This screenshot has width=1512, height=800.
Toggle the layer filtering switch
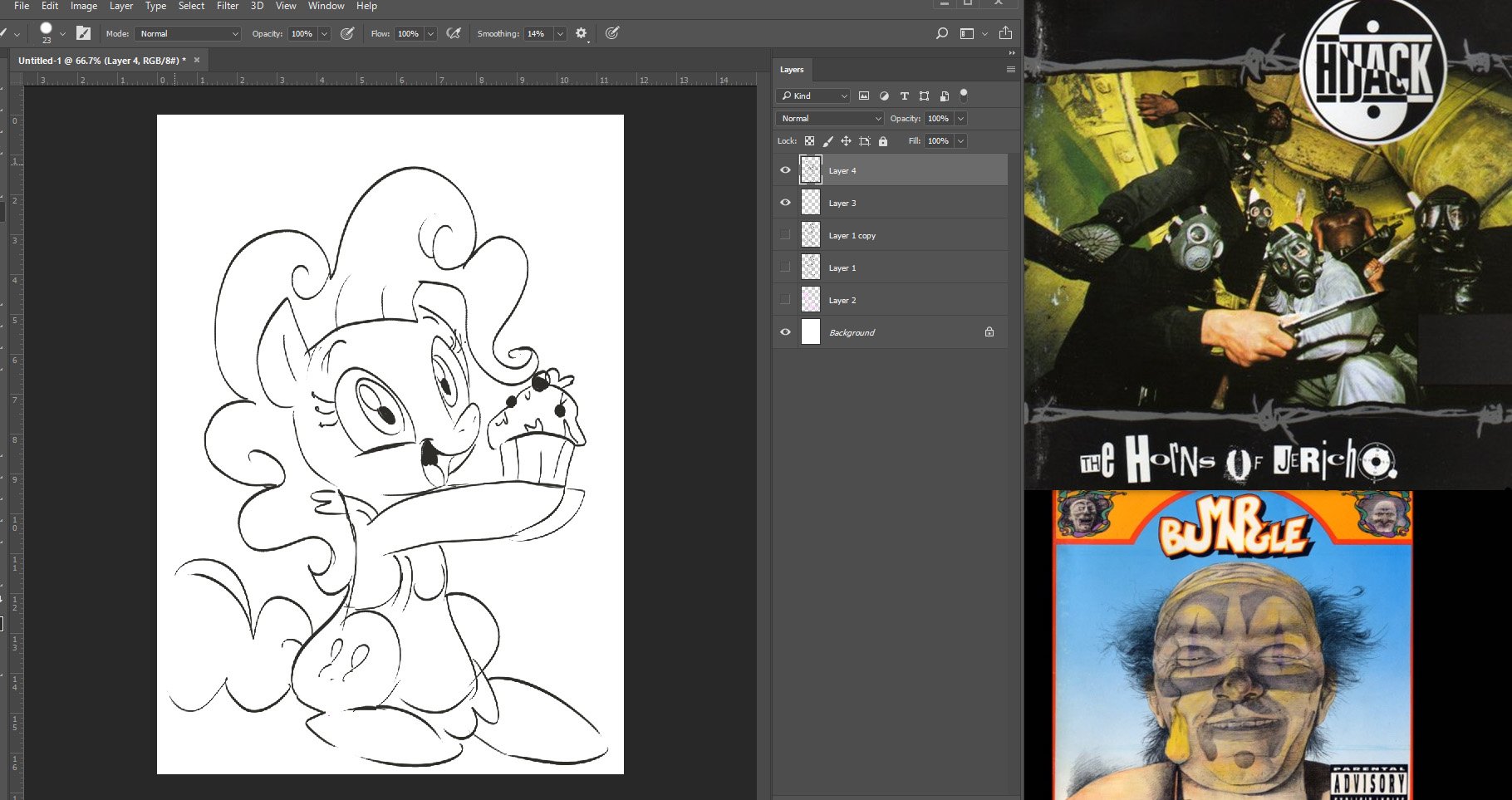964,95
